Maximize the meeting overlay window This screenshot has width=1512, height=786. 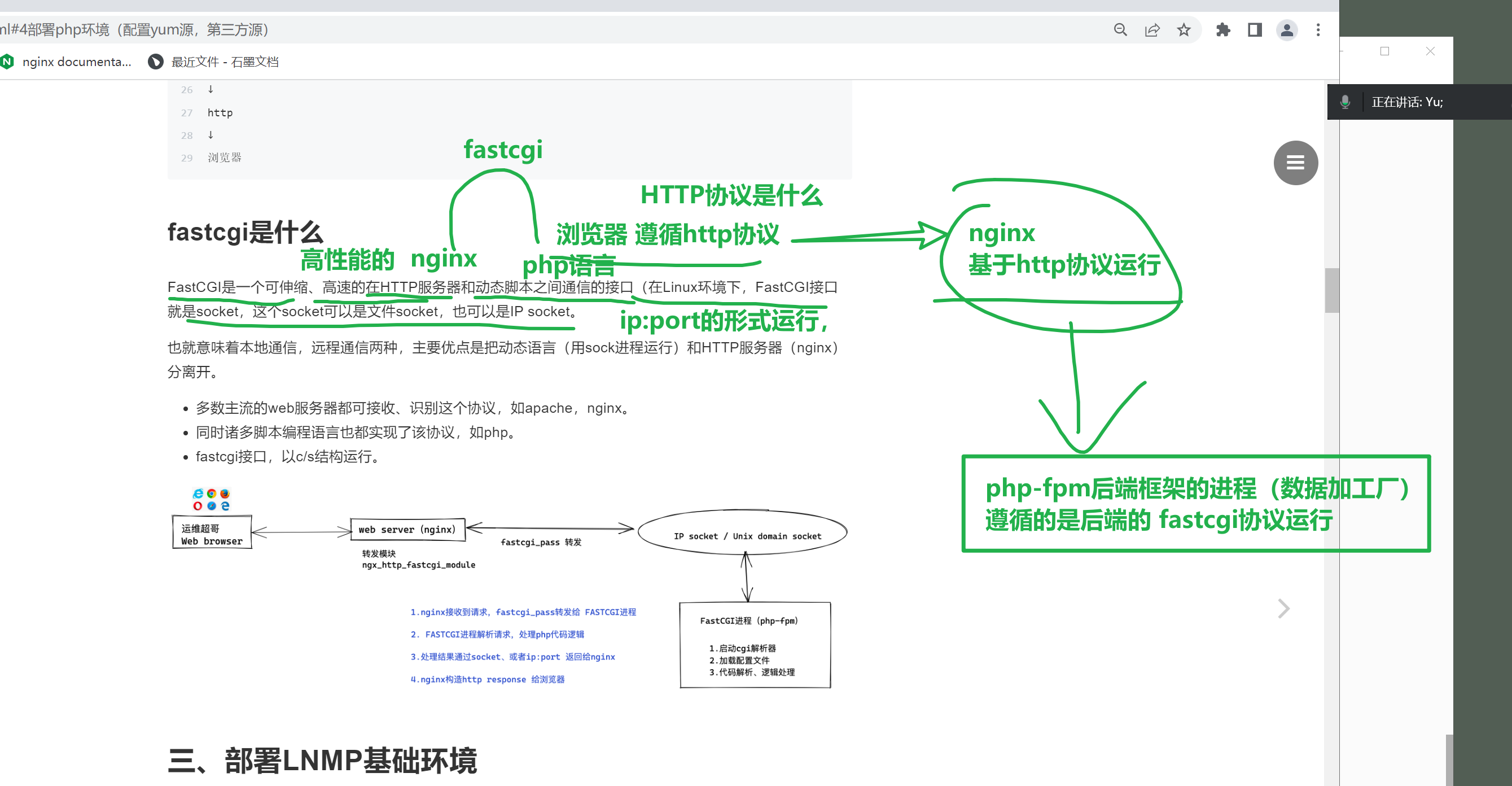click(x=1385, y=51)
